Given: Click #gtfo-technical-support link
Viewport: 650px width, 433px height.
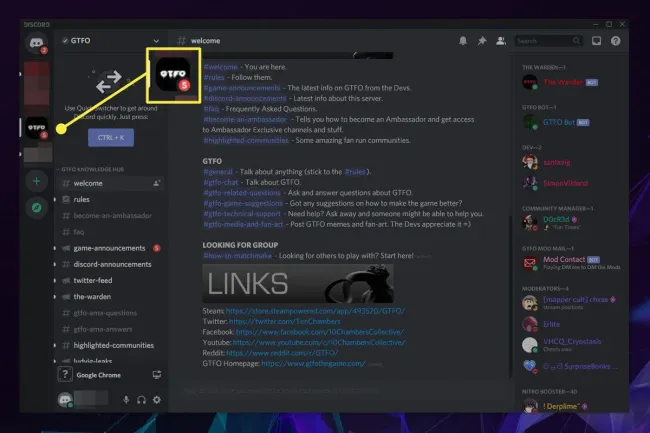Looking at the screenshot, I should pyautogui.click(x=242, y=214).
